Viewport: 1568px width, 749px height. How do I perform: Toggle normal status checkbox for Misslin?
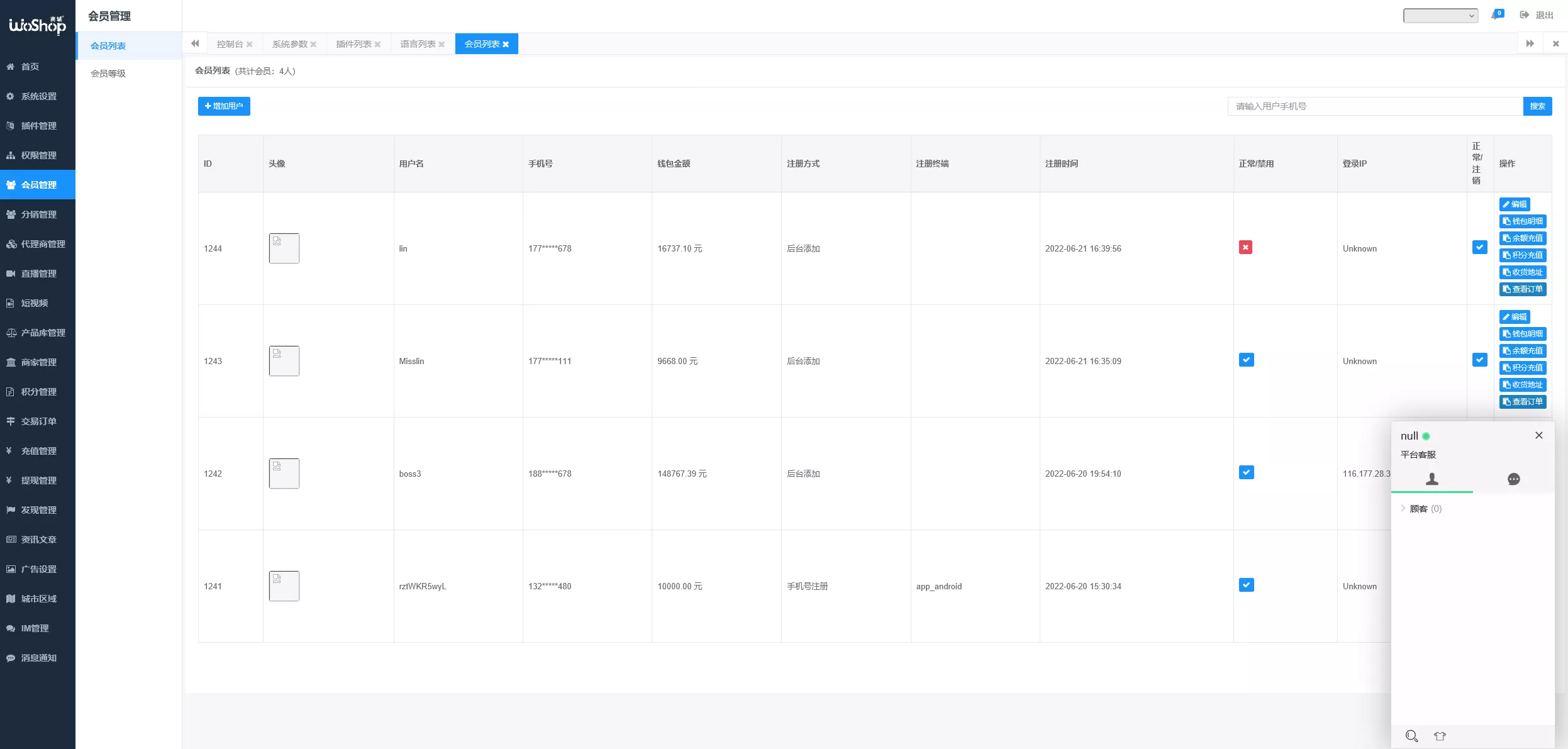click(1246, 360)
